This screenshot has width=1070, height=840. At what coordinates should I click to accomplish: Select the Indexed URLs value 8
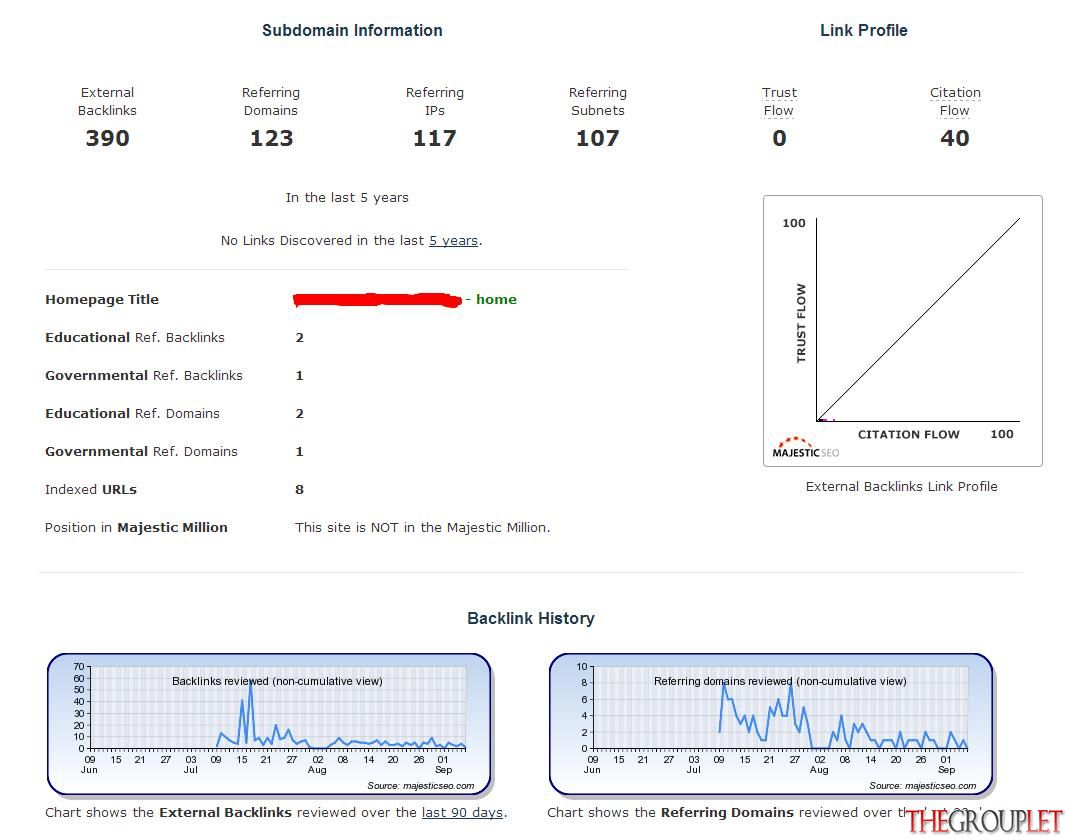[x=299, y=490]
